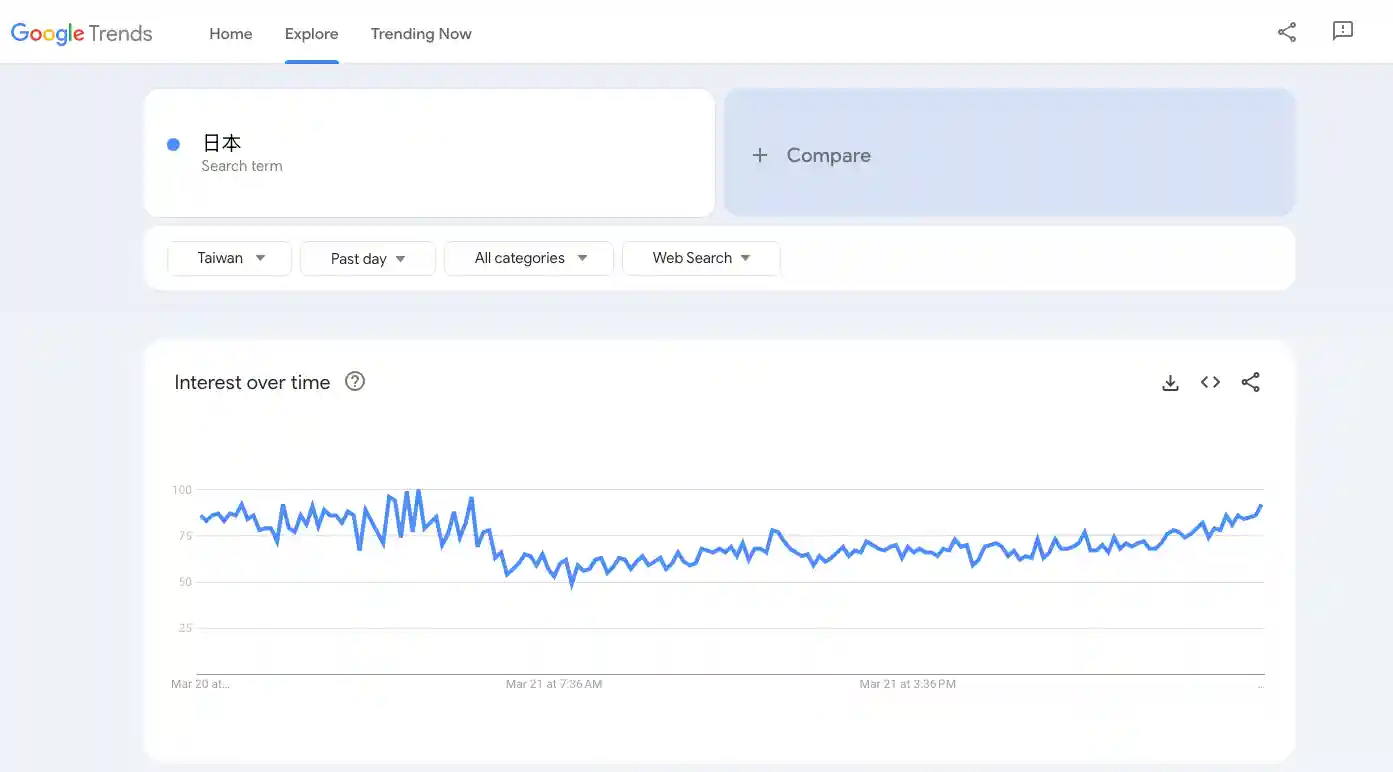Open the send feedback icon

(x=1342, y=32)
